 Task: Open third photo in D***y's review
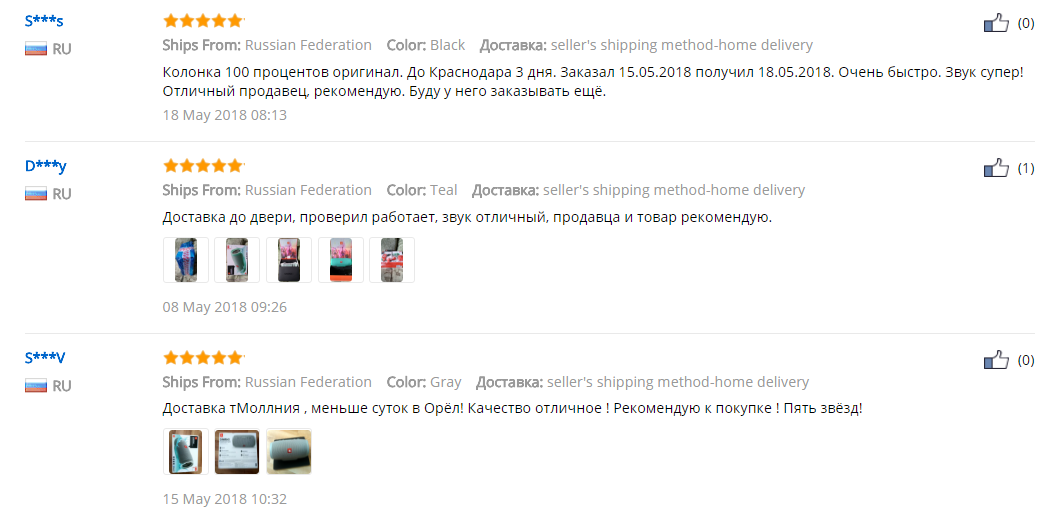[289, 260]
